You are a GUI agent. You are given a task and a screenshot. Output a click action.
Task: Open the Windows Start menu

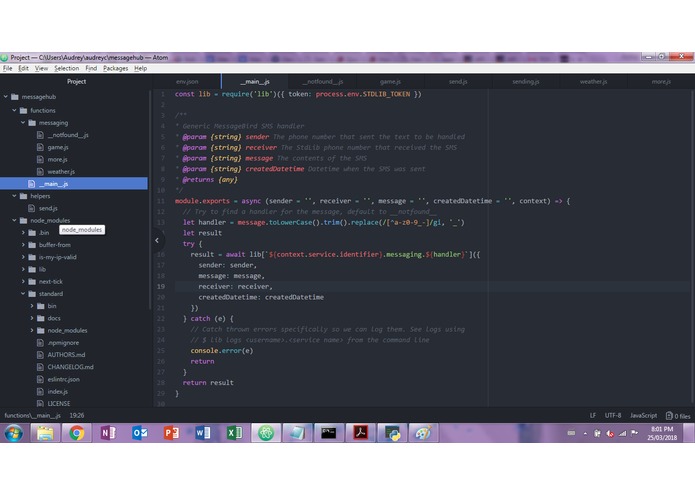point(14,433)
